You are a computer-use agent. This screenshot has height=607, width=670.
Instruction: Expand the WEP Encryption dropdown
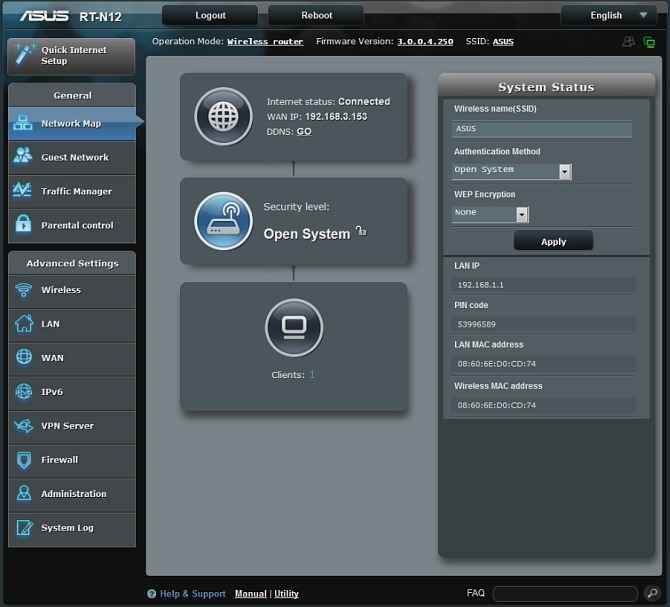click(x=522, y=214)
